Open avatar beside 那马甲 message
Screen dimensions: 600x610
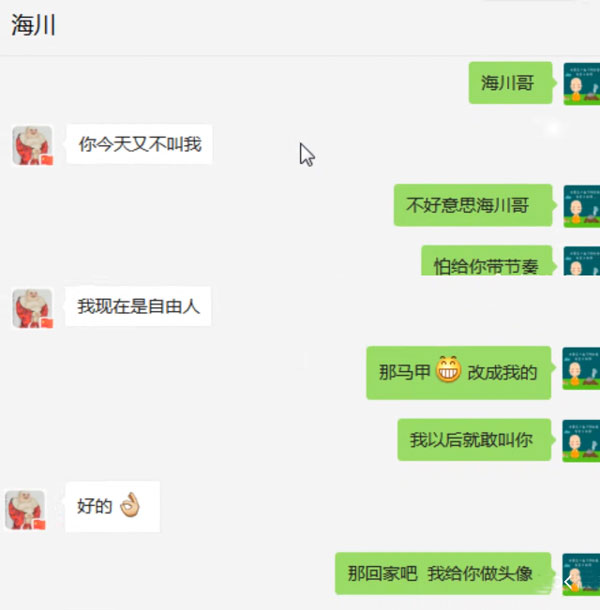[581, 368]
